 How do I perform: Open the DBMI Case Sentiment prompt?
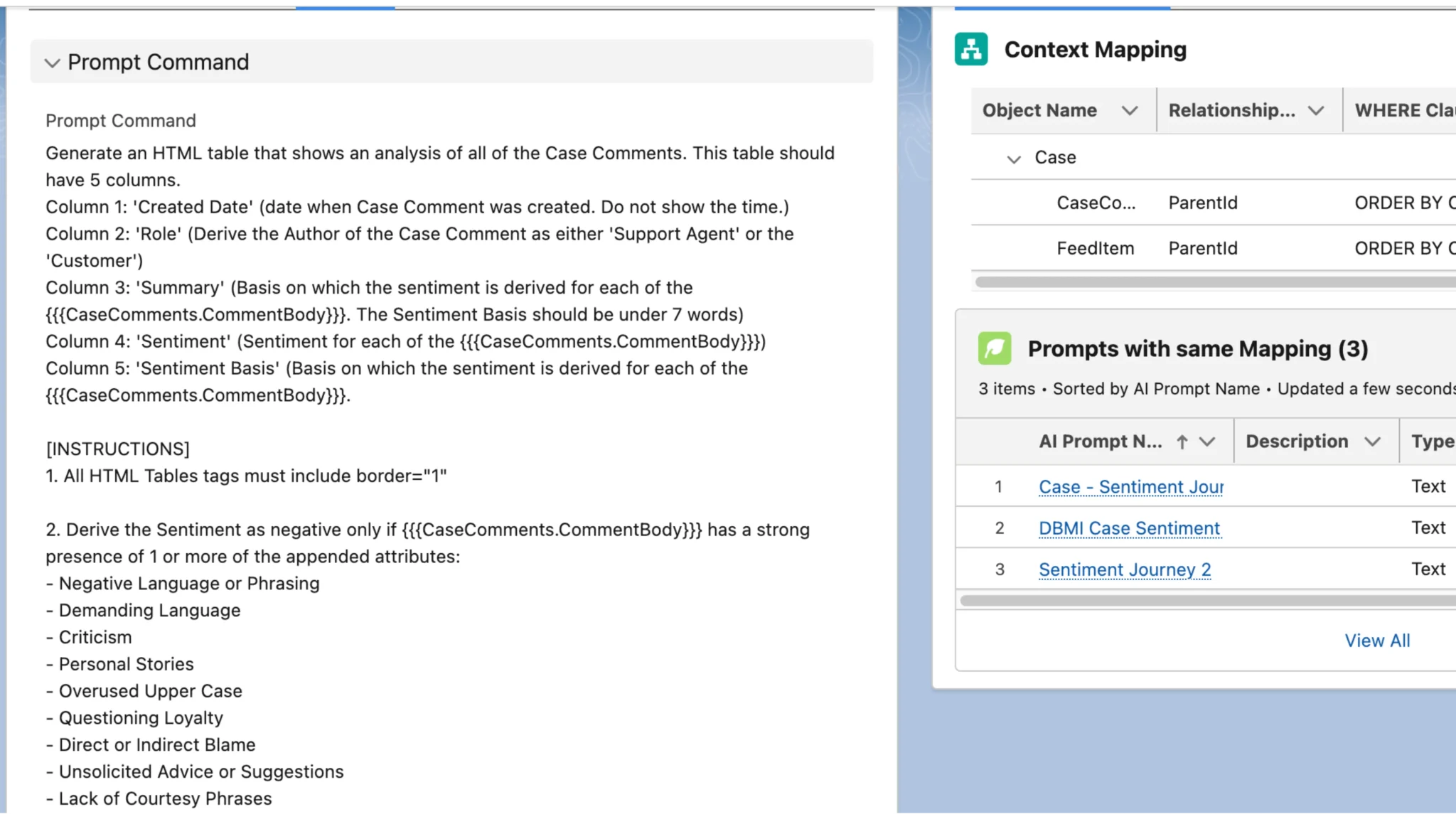(1128, 528)
